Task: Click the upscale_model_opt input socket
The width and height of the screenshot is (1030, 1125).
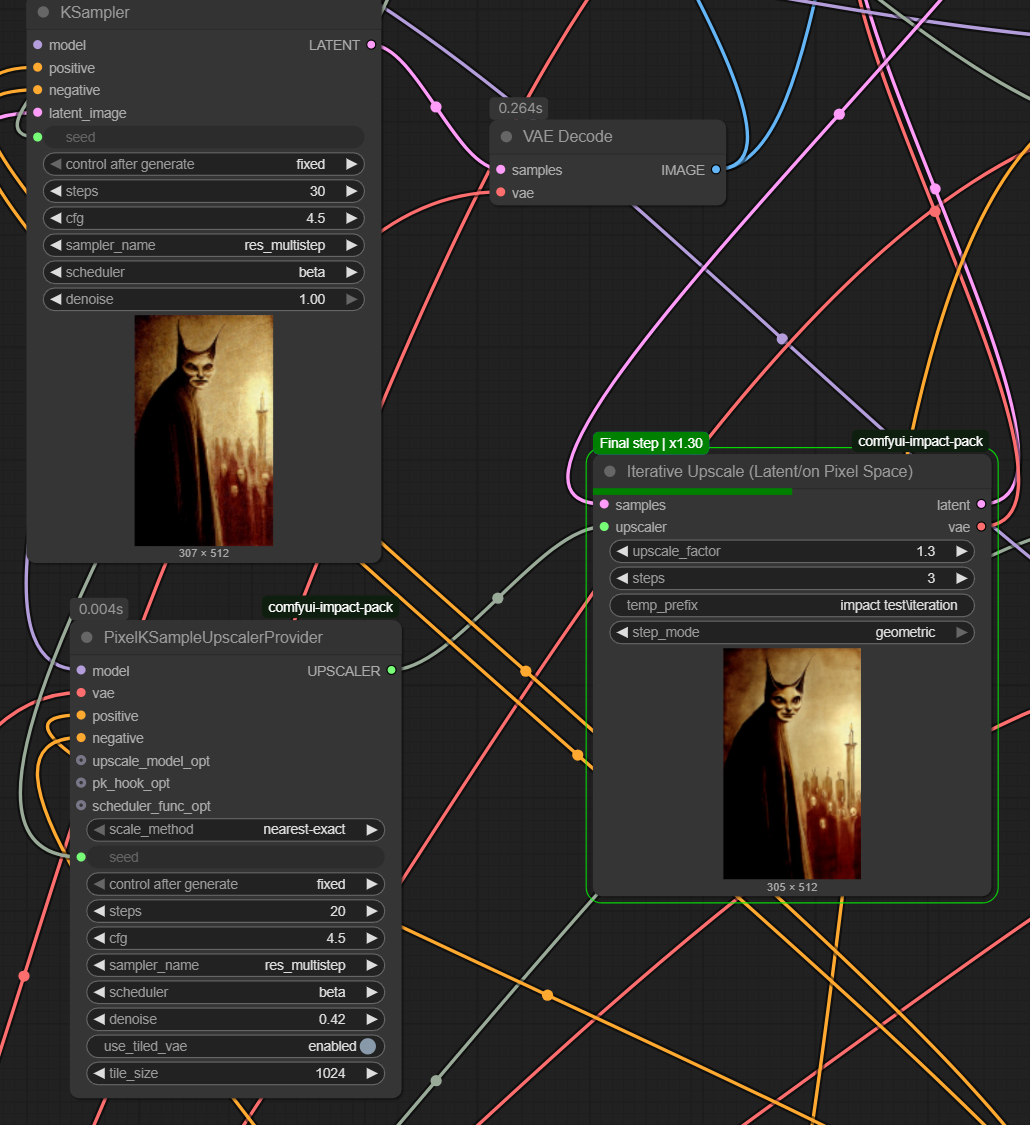Action: click(81, 761)
